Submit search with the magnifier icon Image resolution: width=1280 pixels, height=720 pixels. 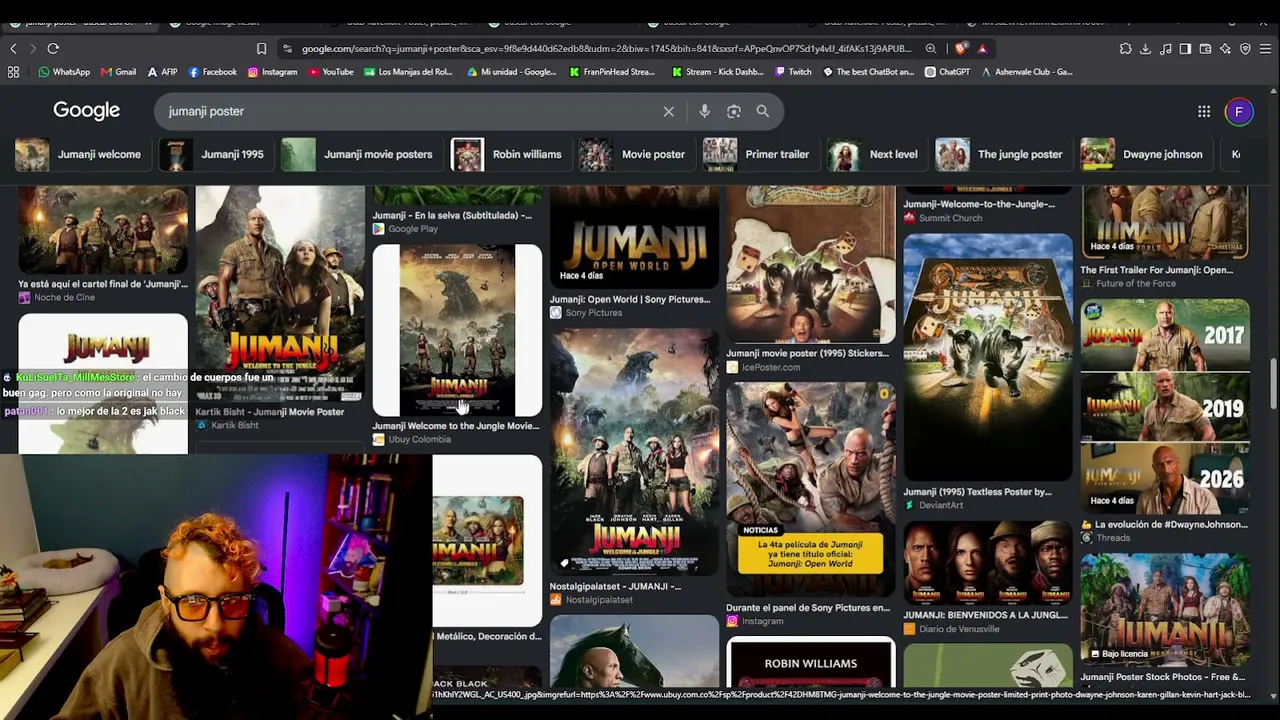click(762, 111)
